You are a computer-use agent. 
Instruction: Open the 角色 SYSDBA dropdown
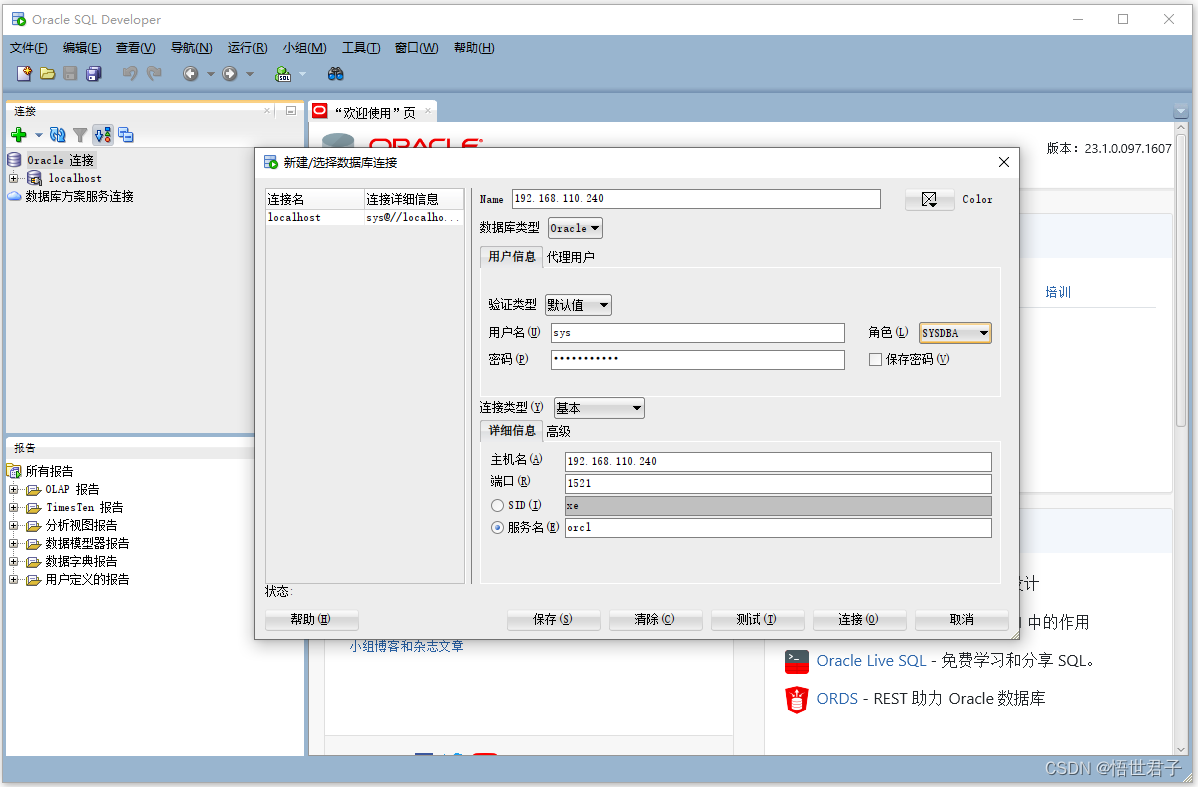[955, 333]
